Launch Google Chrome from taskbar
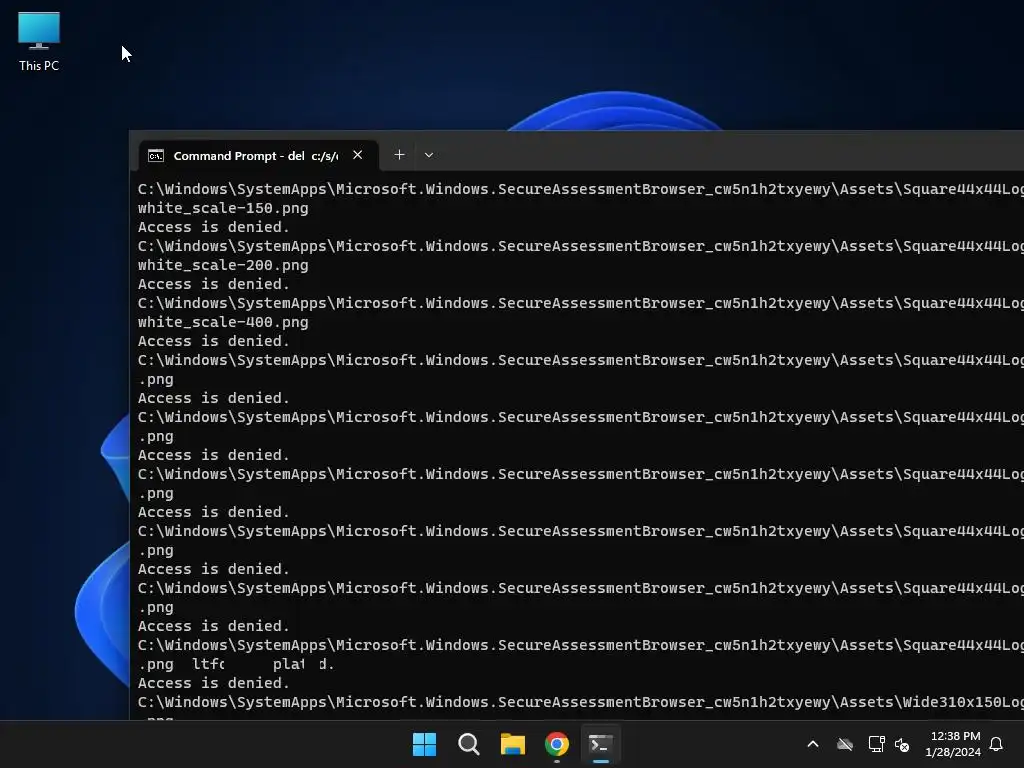Image resolution: width=1024 pixels, height=768 pixels. 556,744
